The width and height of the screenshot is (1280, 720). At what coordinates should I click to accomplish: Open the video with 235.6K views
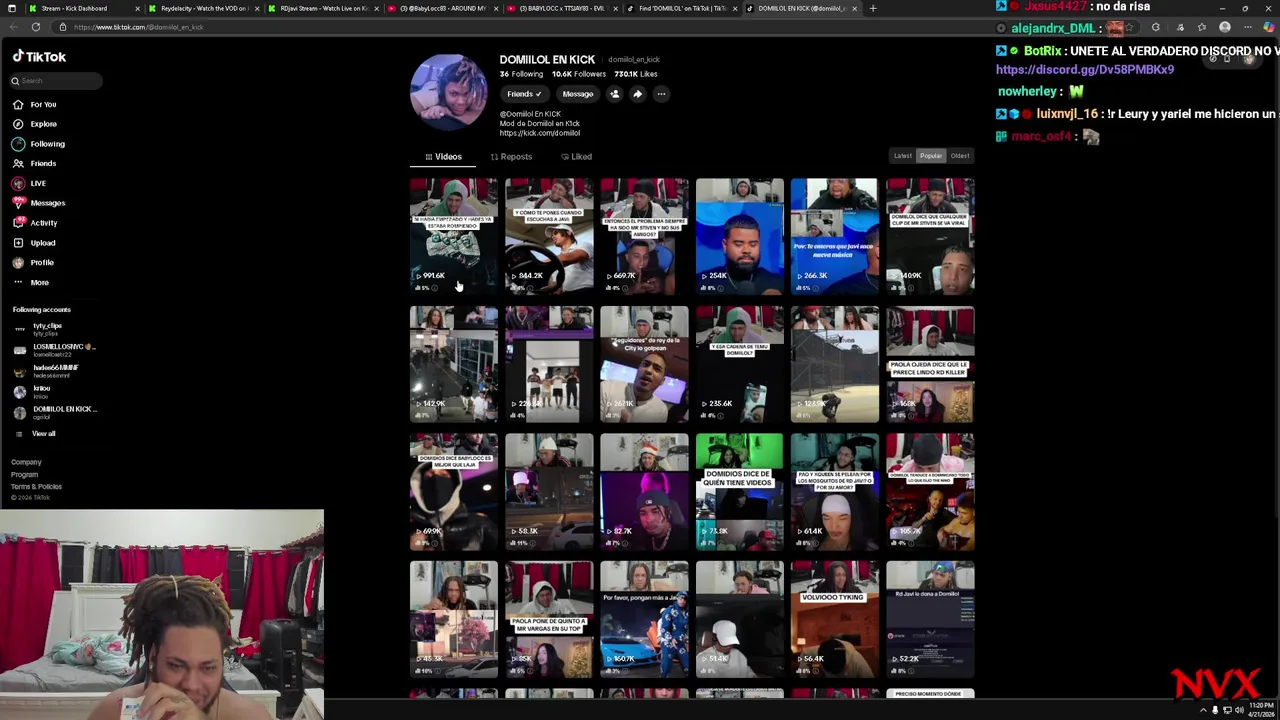click(739, 364)
